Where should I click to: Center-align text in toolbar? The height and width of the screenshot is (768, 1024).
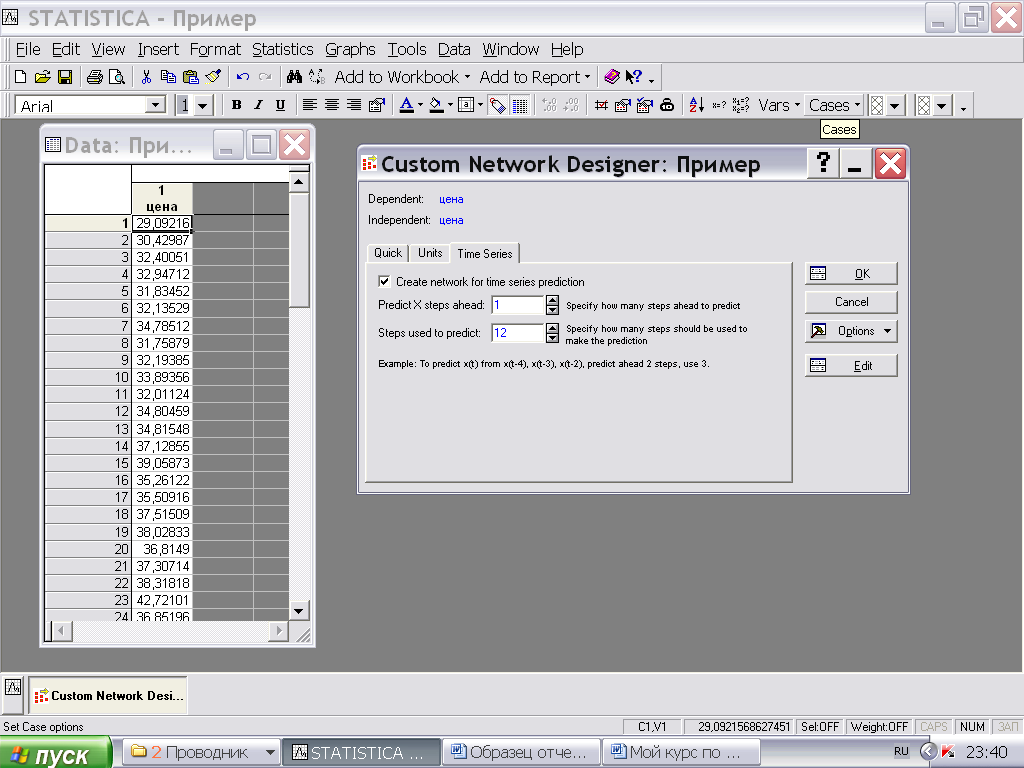(x=332, y=105)
